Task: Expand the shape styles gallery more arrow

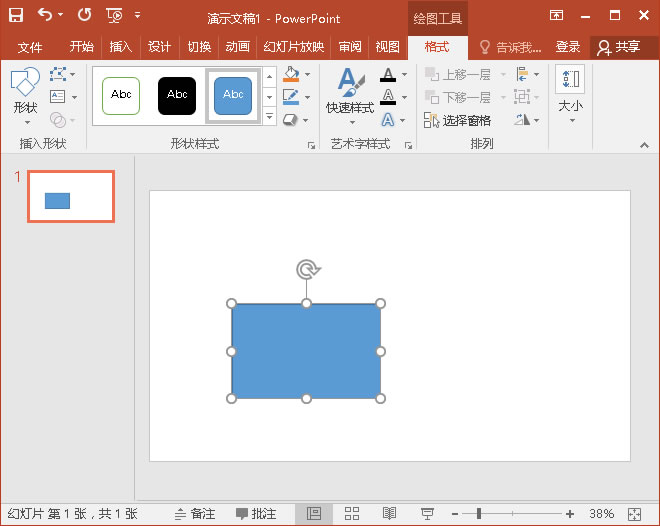Action: pyautogui.click(x=269, y=117)
